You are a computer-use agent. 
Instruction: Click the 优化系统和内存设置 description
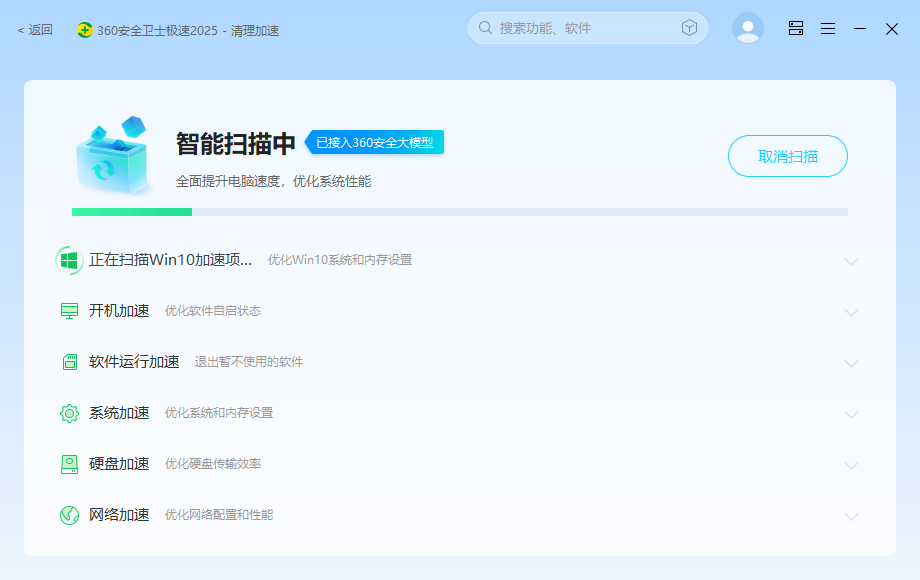coord(219,413)
